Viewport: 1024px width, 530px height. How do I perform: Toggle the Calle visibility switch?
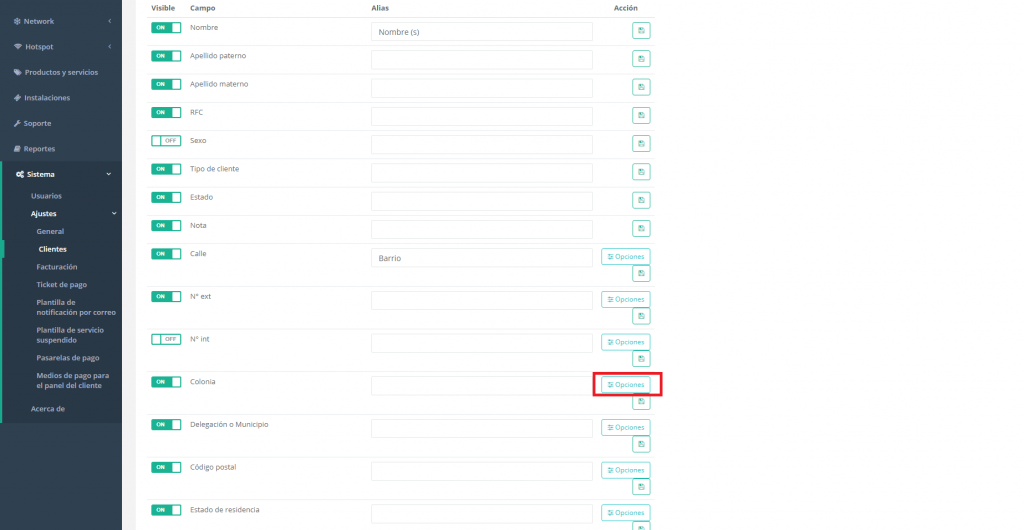click(166, 254)
